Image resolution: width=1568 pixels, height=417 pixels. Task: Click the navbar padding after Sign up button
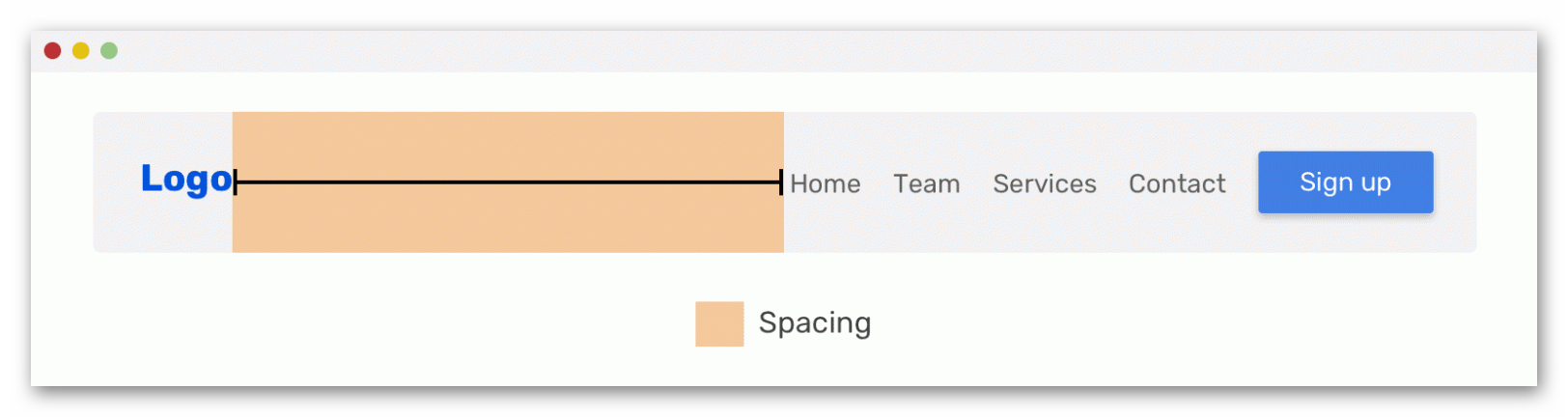coord(1455,182)
